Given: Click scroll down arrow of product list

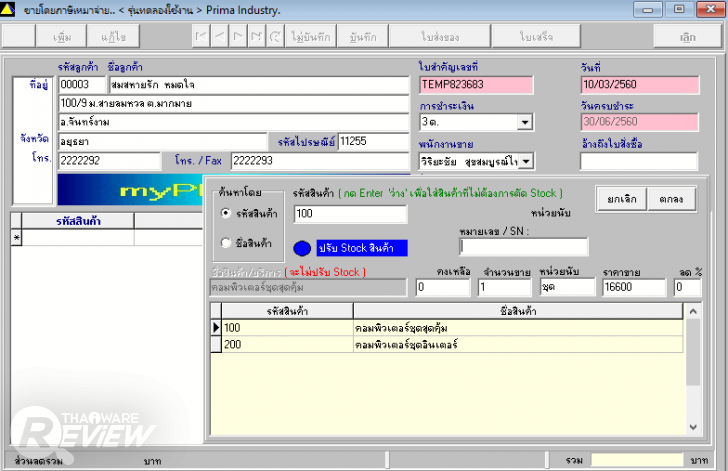Looking at the screenshot, I should 693,427.
